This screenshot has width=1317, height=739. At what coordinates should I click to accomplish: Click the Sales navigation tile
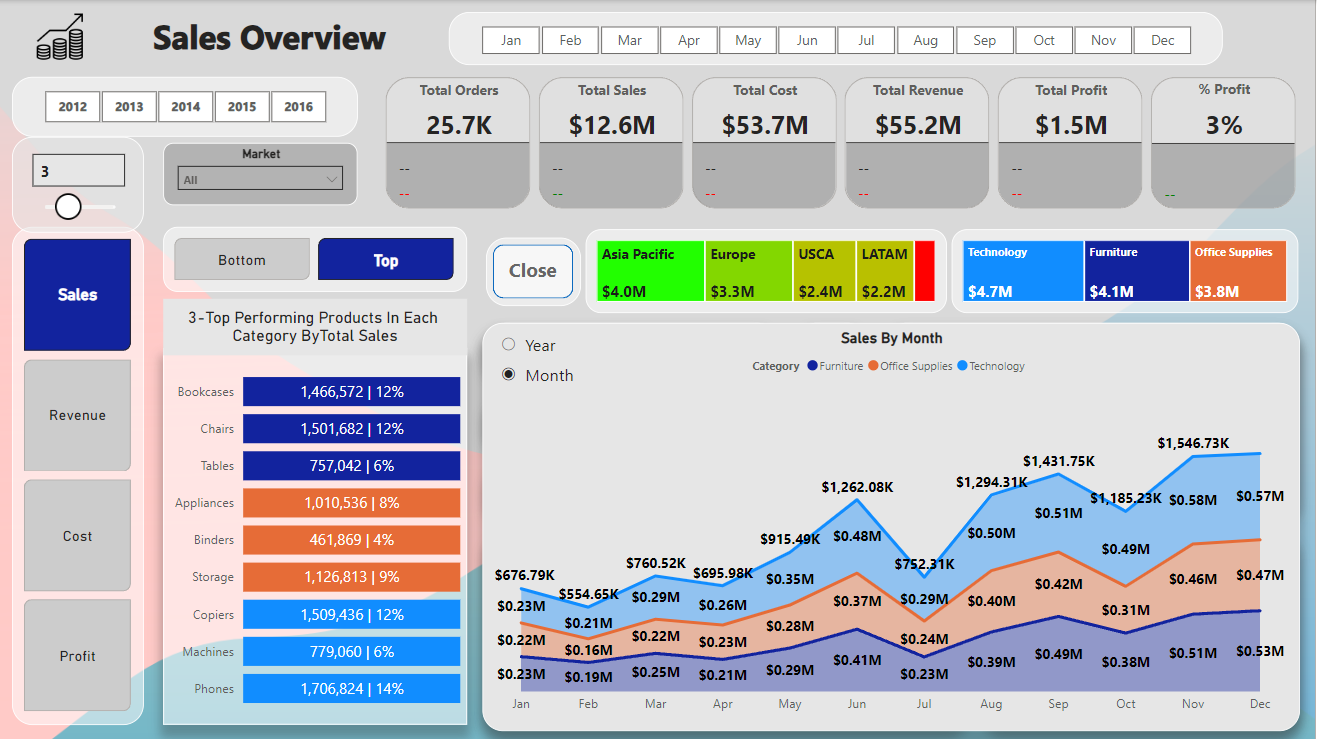[76, 293]
